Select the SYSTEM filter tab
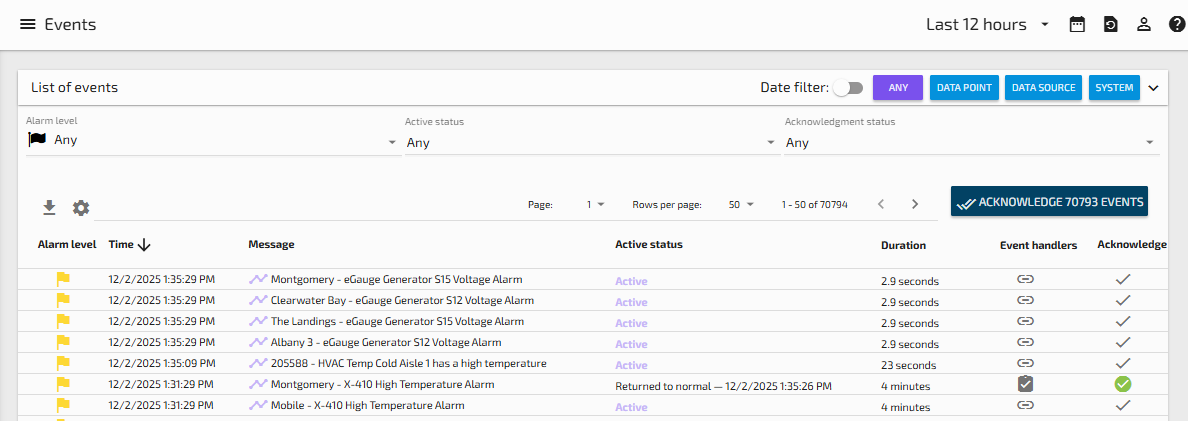Screen dimensions: 1188x421 pos(1114,88)
